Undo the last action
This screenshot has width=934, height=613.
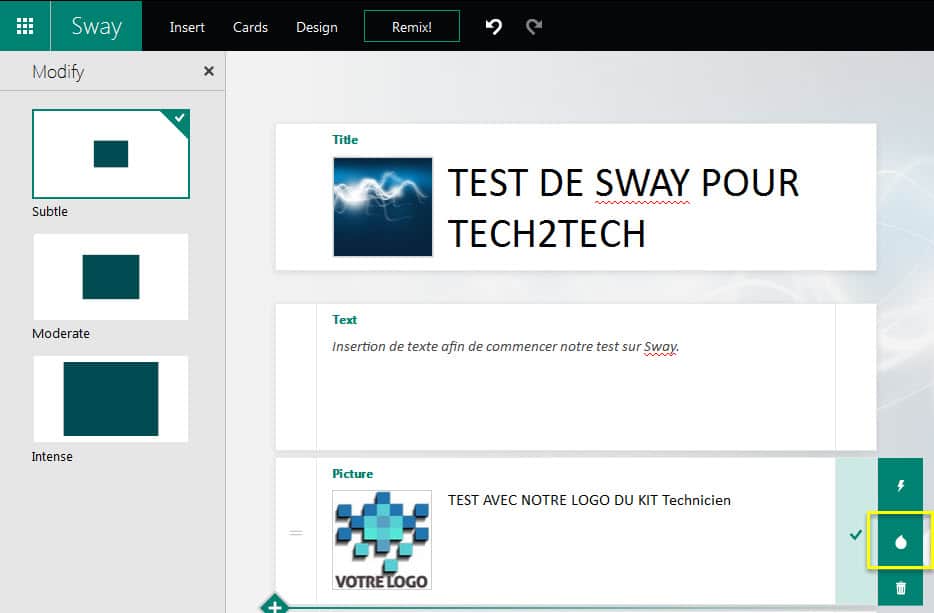coord(494,26)
